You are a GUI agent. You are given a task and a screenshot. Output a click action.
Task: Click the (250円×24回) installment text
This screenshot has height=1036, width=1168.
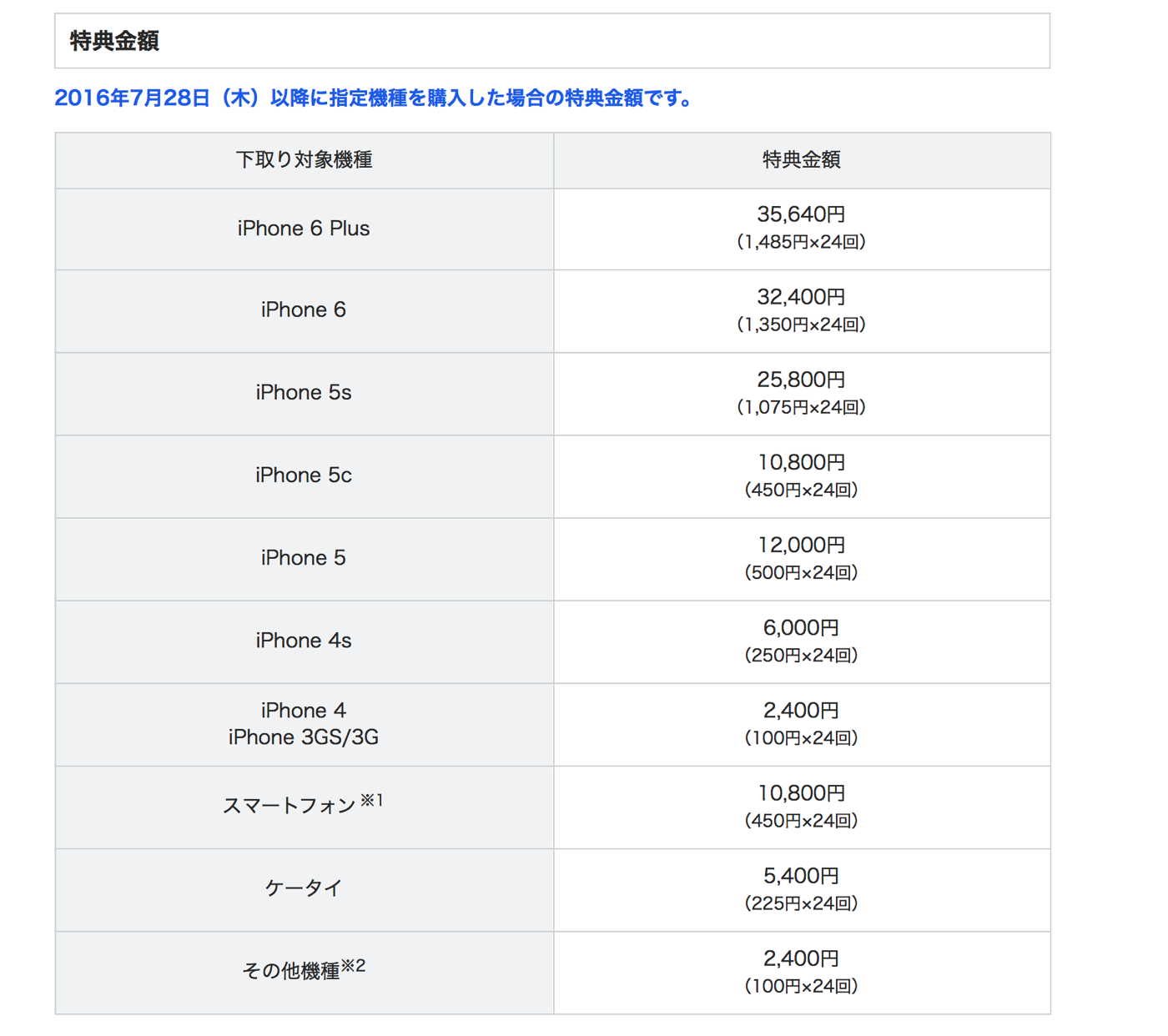click(802, 655)
